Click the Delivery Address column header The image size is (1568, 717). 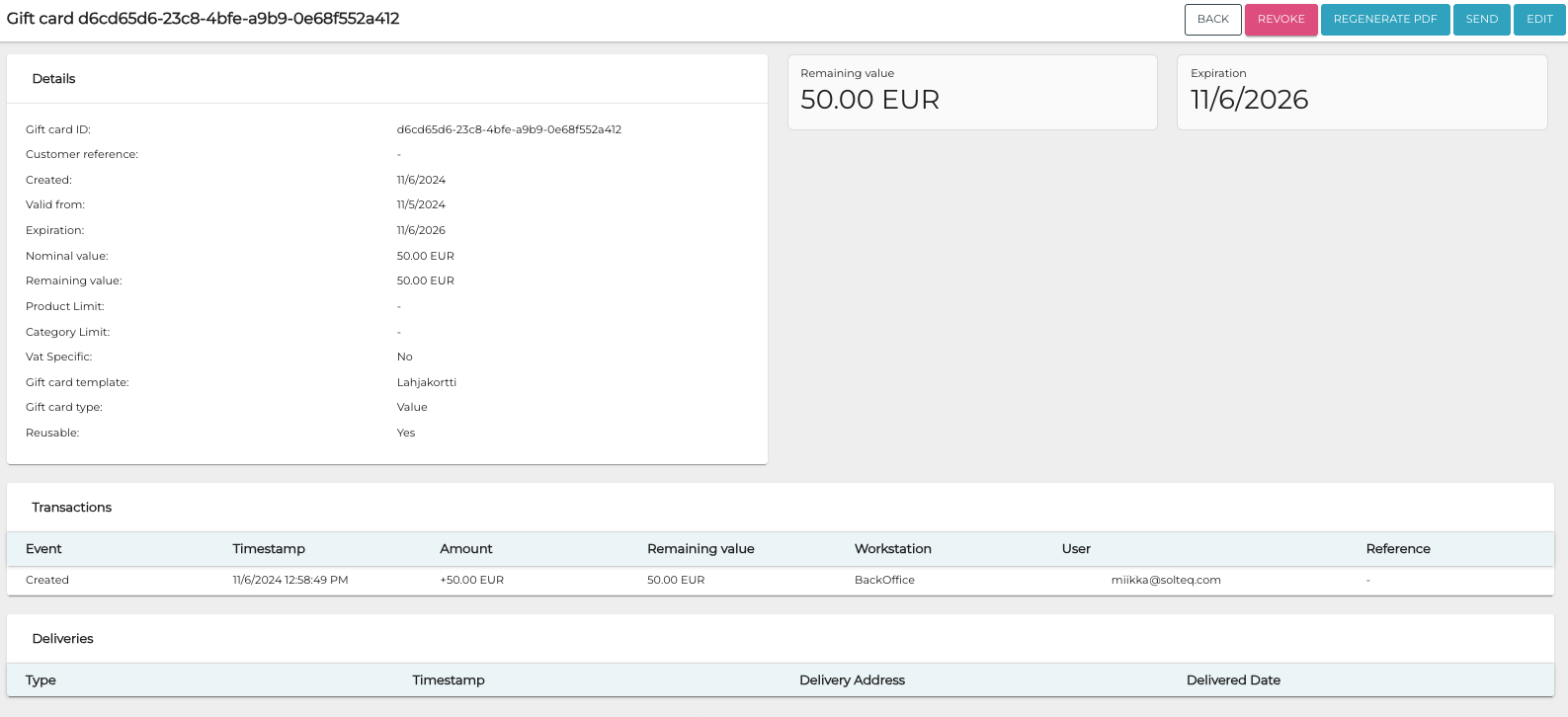(x=852, y=680)
